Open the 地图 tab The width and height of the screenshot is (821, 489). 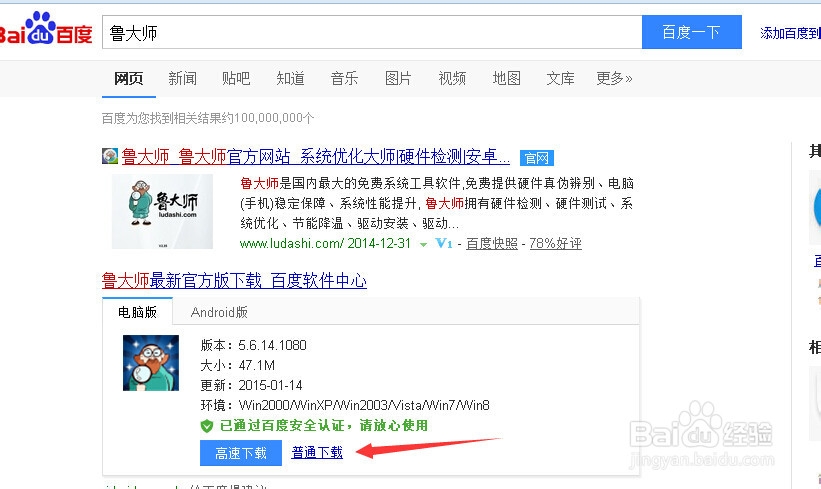(x=507, y=79)
